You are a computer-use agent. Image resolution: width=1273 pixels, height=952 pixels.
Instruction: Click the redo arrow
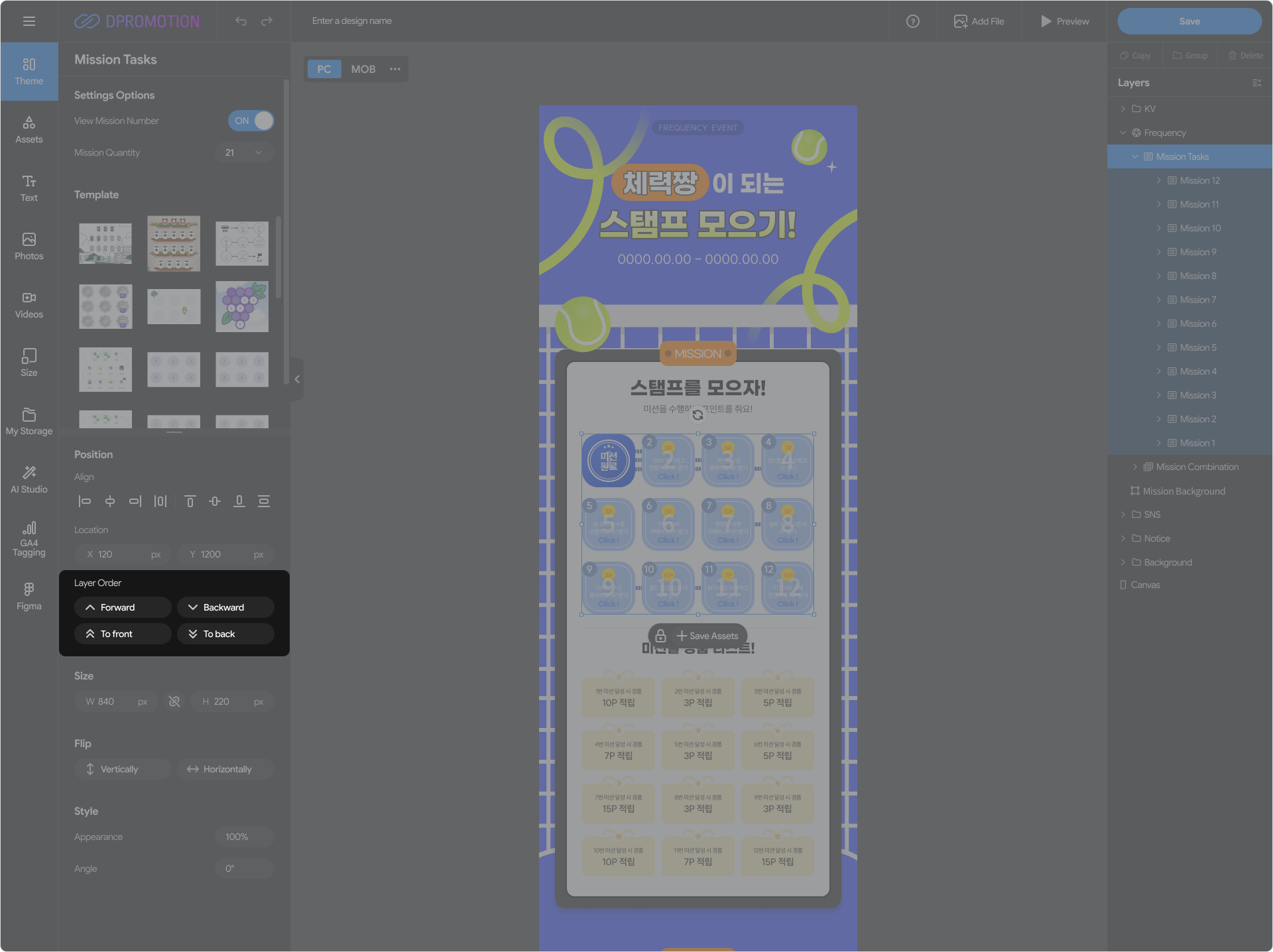tap(267, 21)
